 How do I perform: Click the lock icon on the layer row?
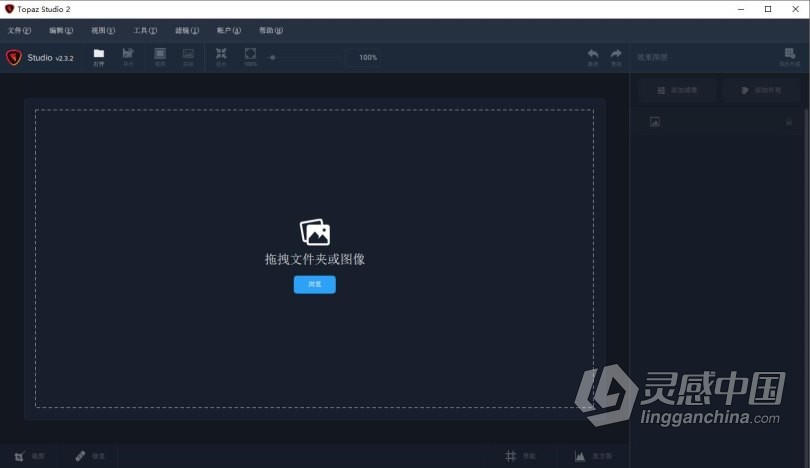click(789, 122)
